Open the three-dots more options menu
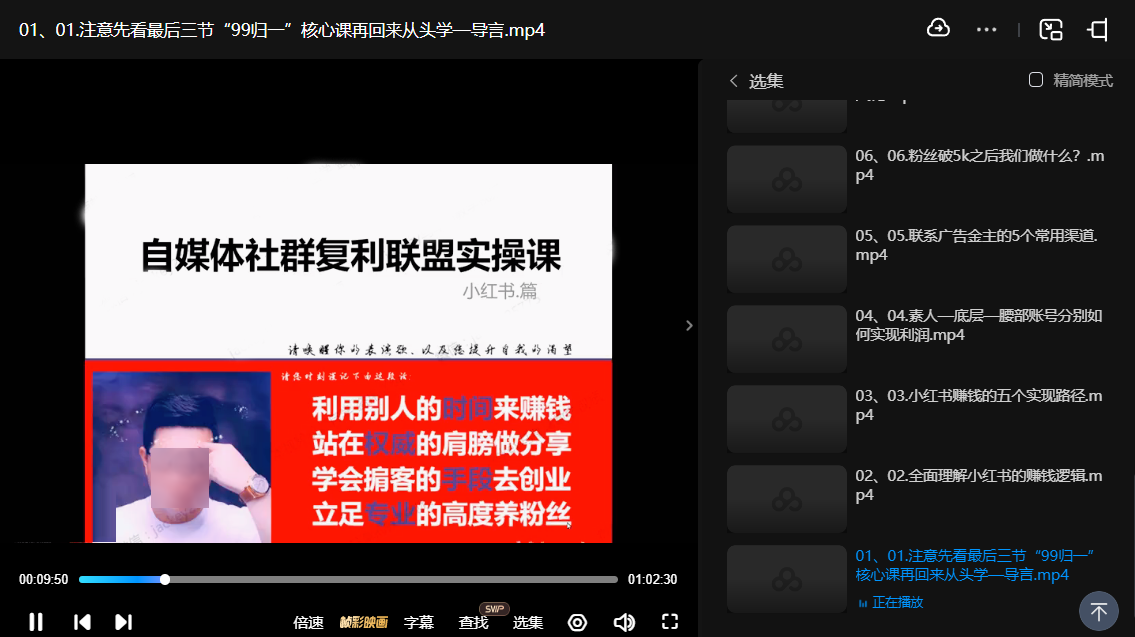1135x637 pixels. 986,29
